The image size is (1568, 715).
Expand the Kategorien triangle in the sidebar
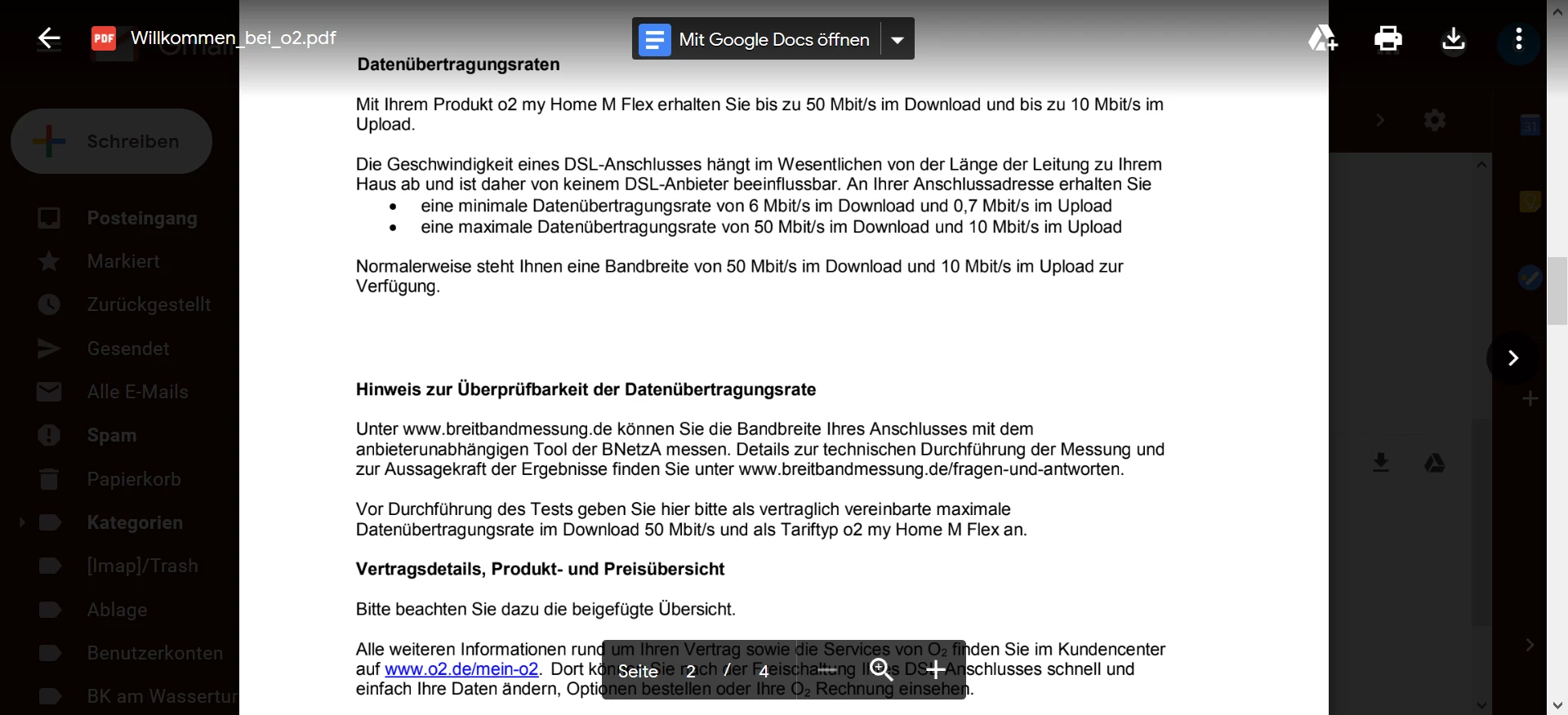22,522
